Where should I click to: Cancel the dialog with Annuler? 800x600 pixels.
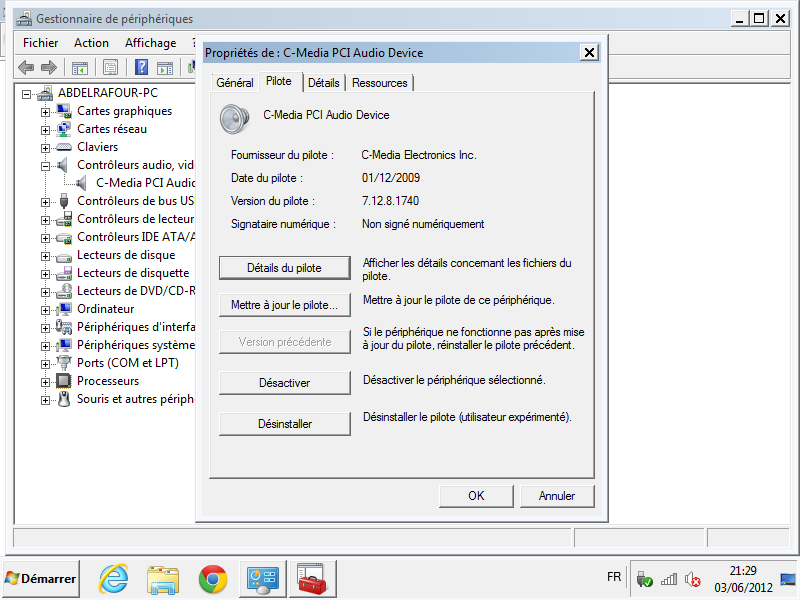(x=557, y=496)
